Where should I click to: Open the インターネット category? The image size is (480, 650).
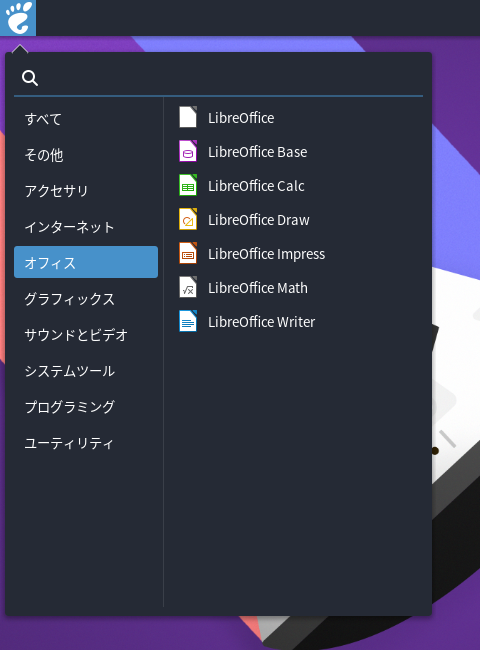pos(86,227)
